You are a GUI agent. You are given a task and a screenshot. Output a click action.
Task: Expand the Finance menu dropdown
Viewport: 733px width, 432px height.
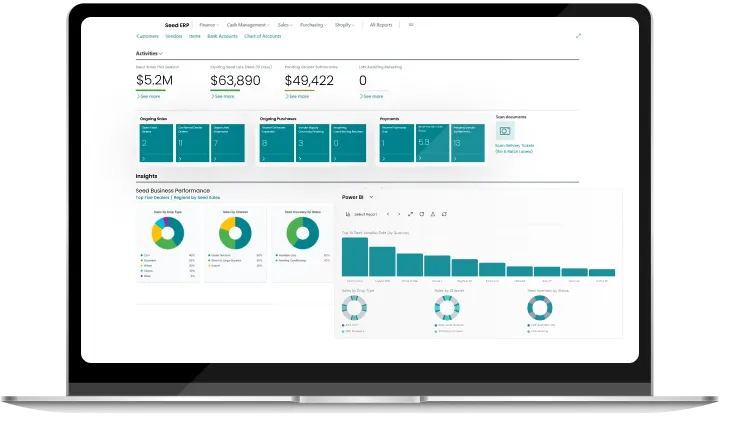(209, 23)
